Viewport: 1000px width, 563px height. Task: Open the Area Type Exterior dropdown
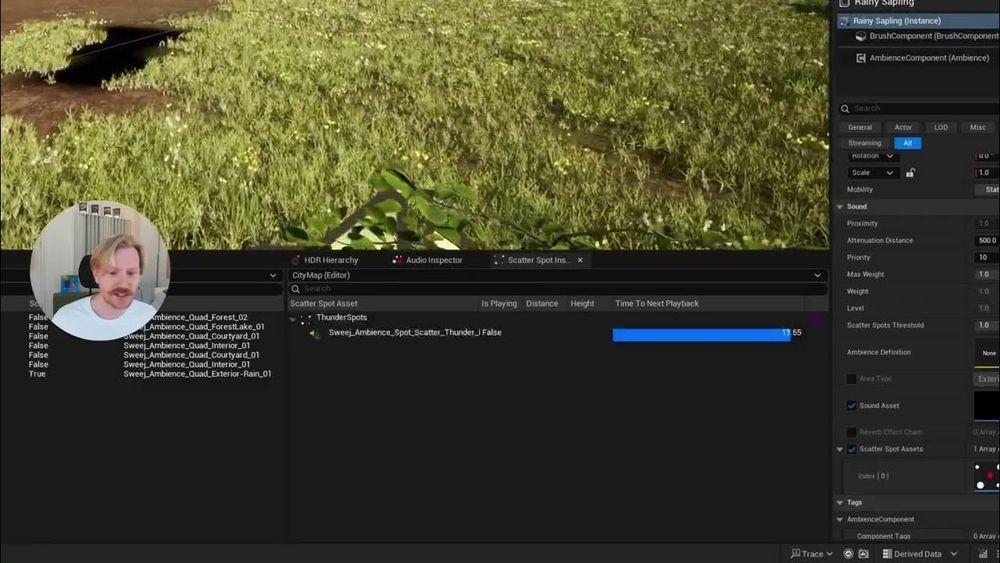(x=987, y=379)
